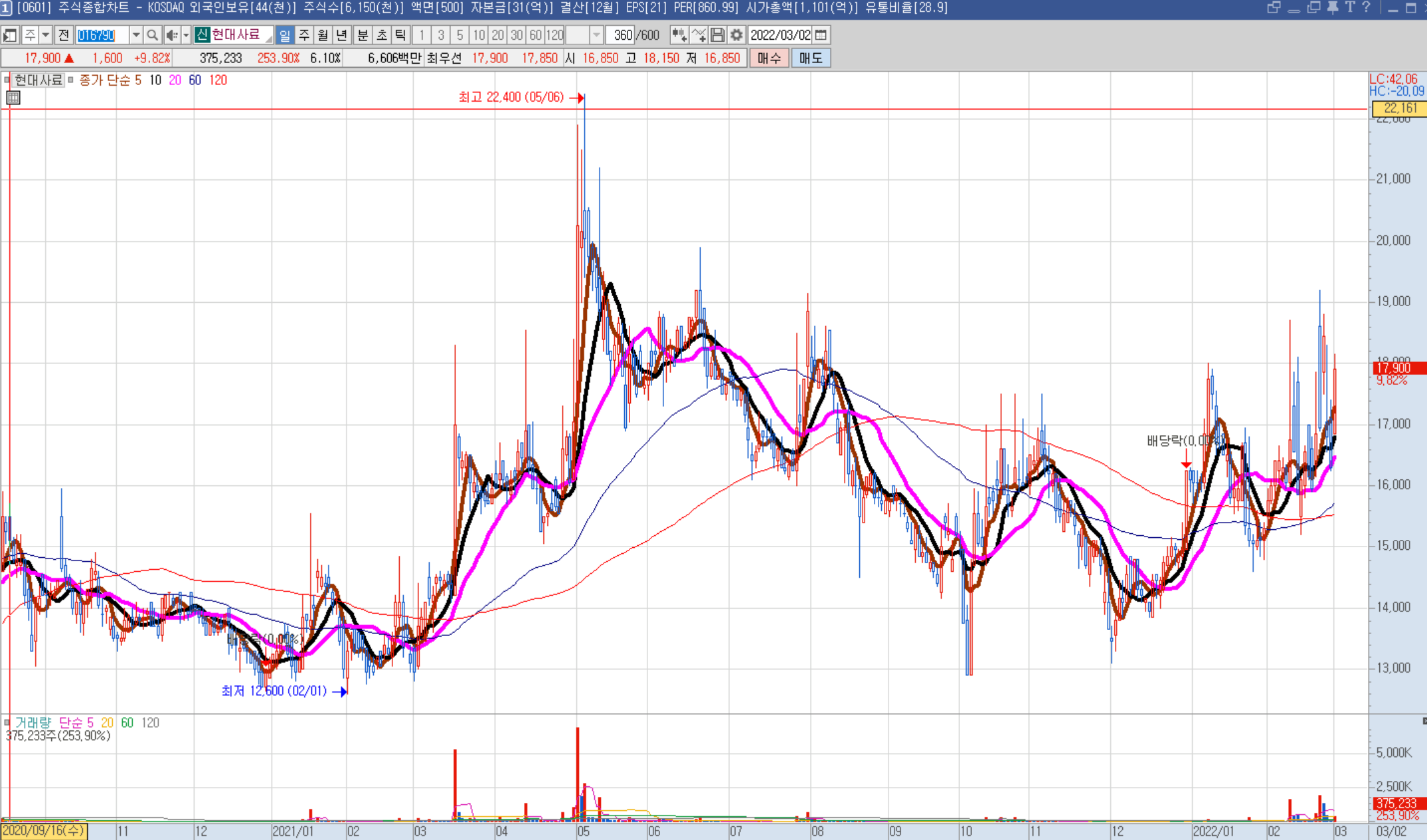Click the small square marker before 종가 단순 label
The image size is (1427, 840).
click(x=70, y=80)
